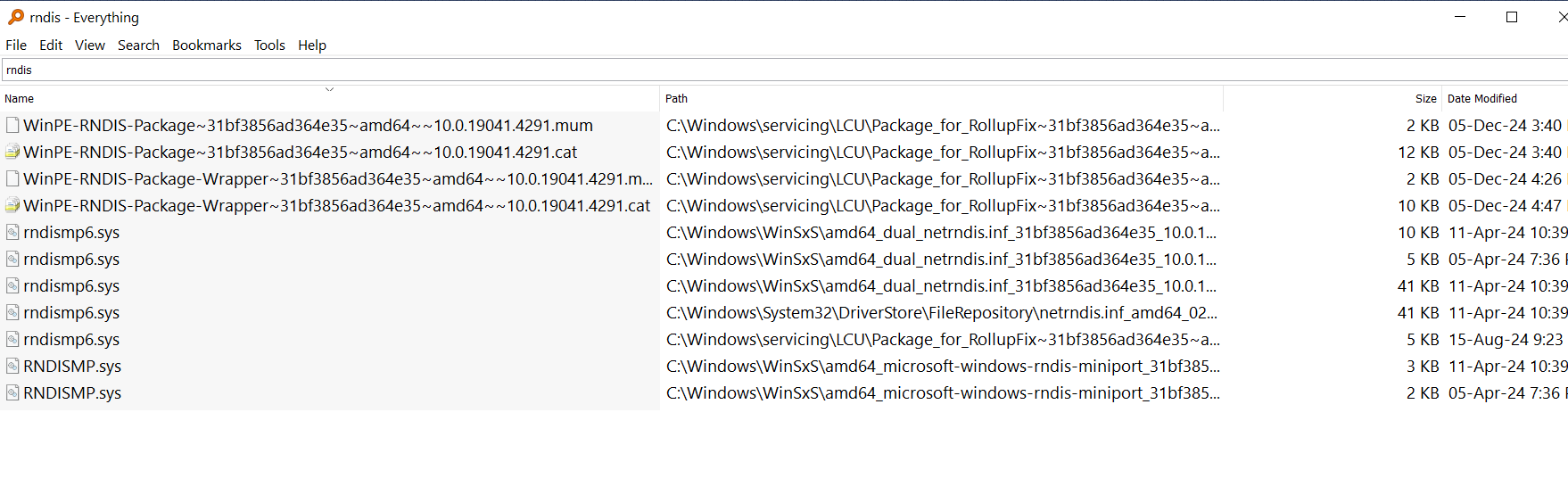Maximize the Everything window
Image resolution: width=1568 pixels, height=495 pixels.
(x=1512, y=17)
